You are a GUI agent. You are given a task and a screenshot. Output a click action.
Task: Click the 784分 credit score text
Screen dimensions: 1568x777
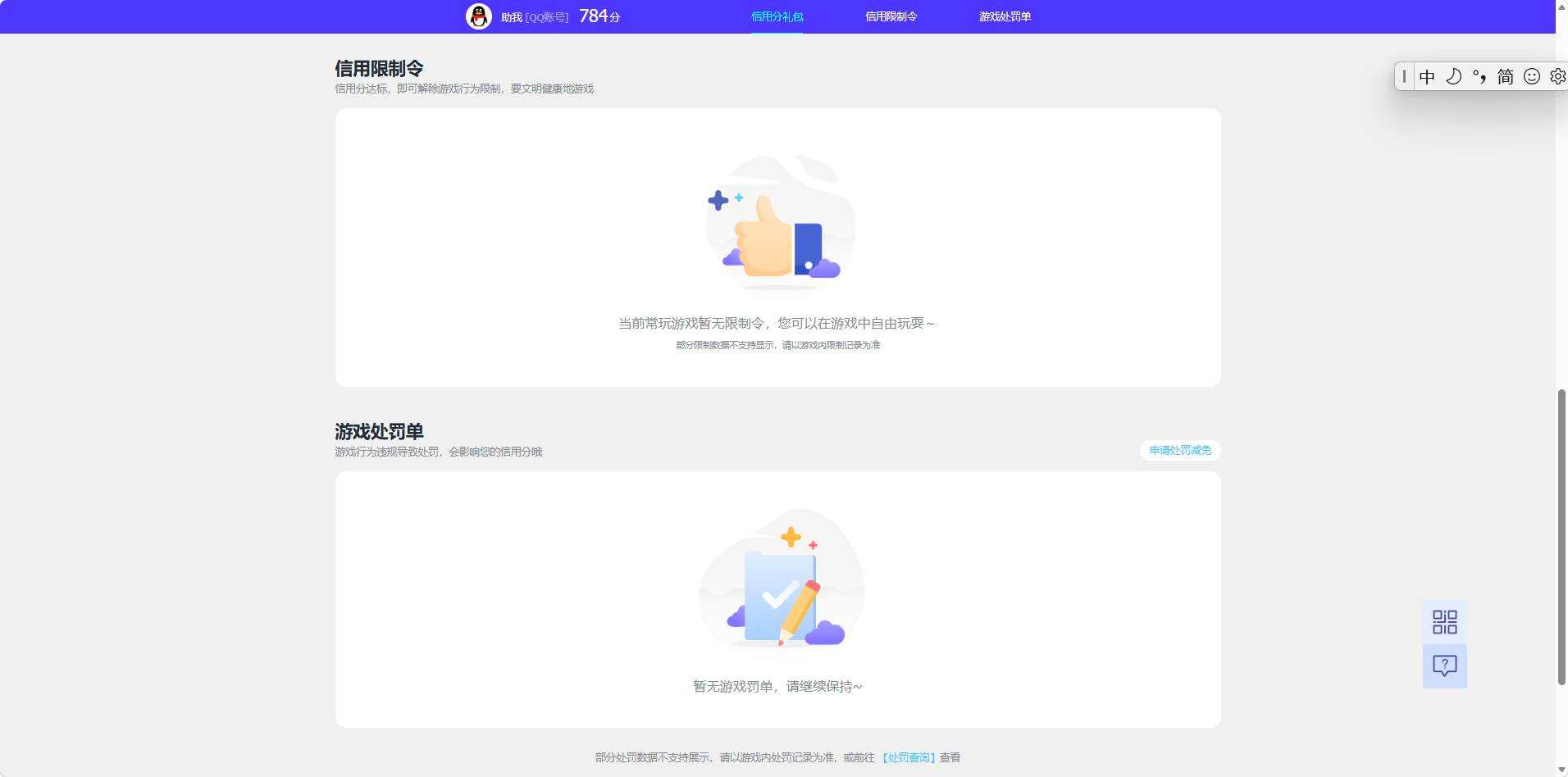[x=599, y=16]
